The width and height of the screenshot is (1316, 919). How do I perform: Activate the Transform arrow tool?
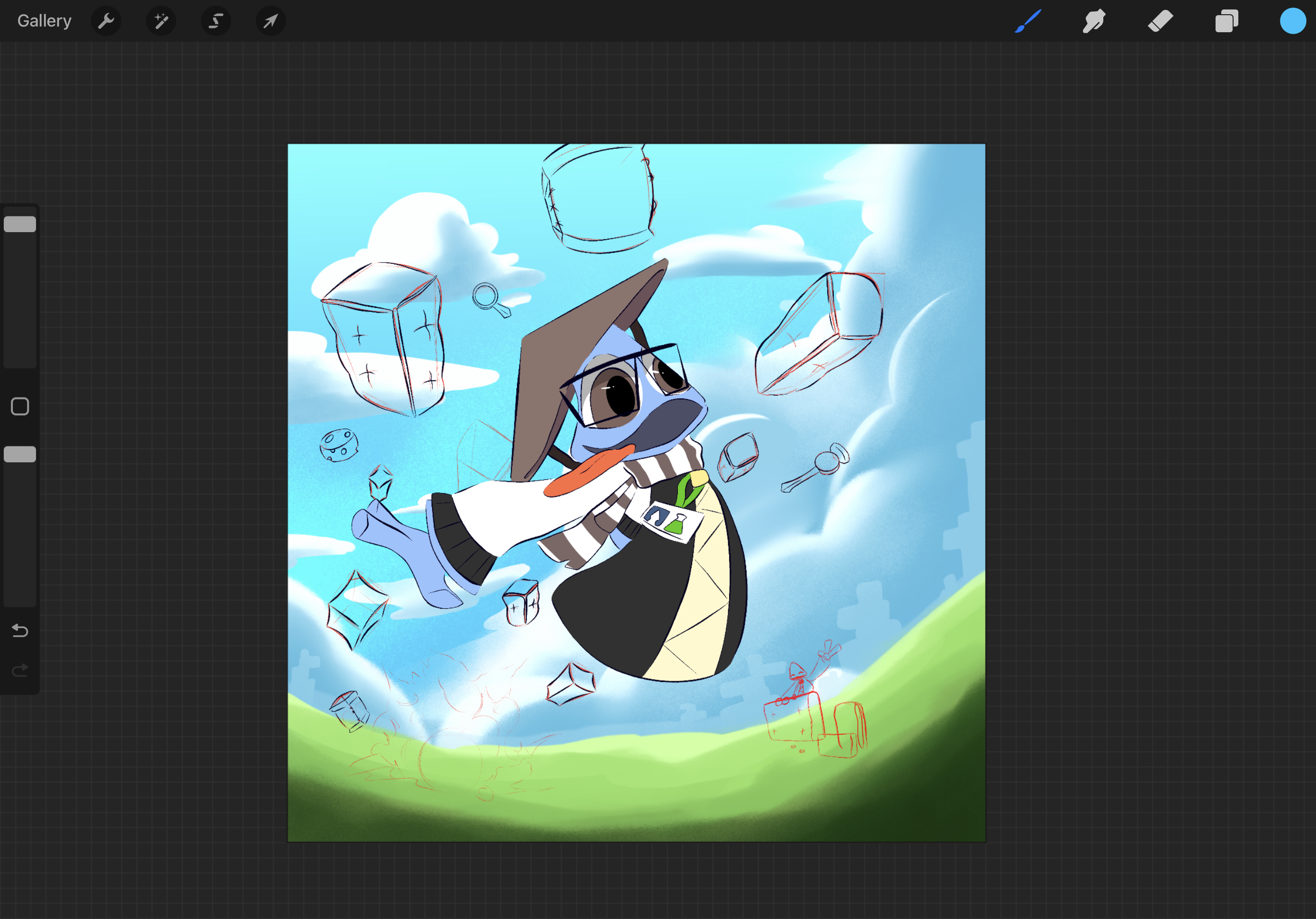pyautogui.click(x=270, y=21)
